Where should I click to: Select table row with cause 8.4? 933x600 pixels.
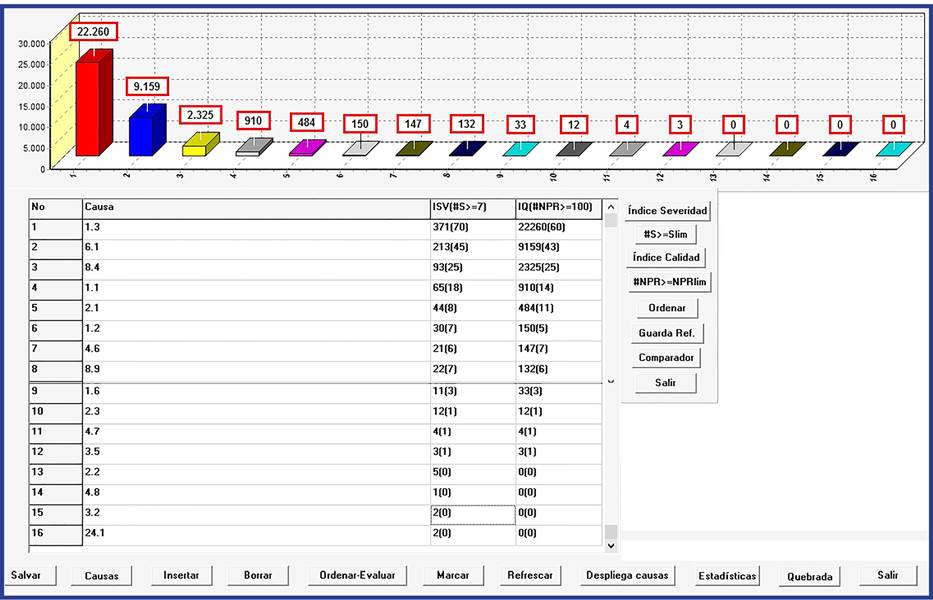click(255, 269)
